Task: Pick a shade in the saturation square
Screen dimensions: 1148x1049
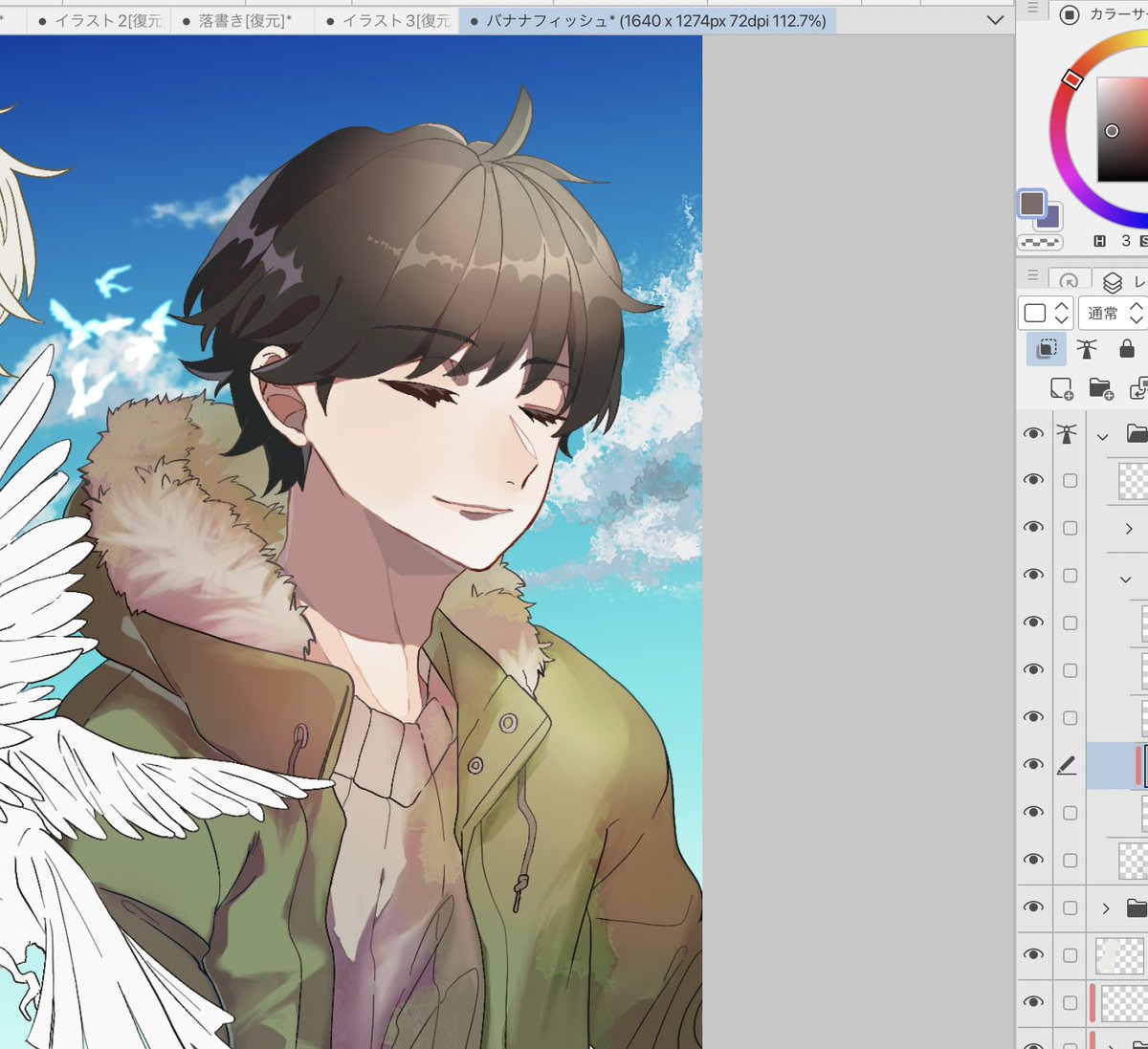Action: click(1121, 129)
